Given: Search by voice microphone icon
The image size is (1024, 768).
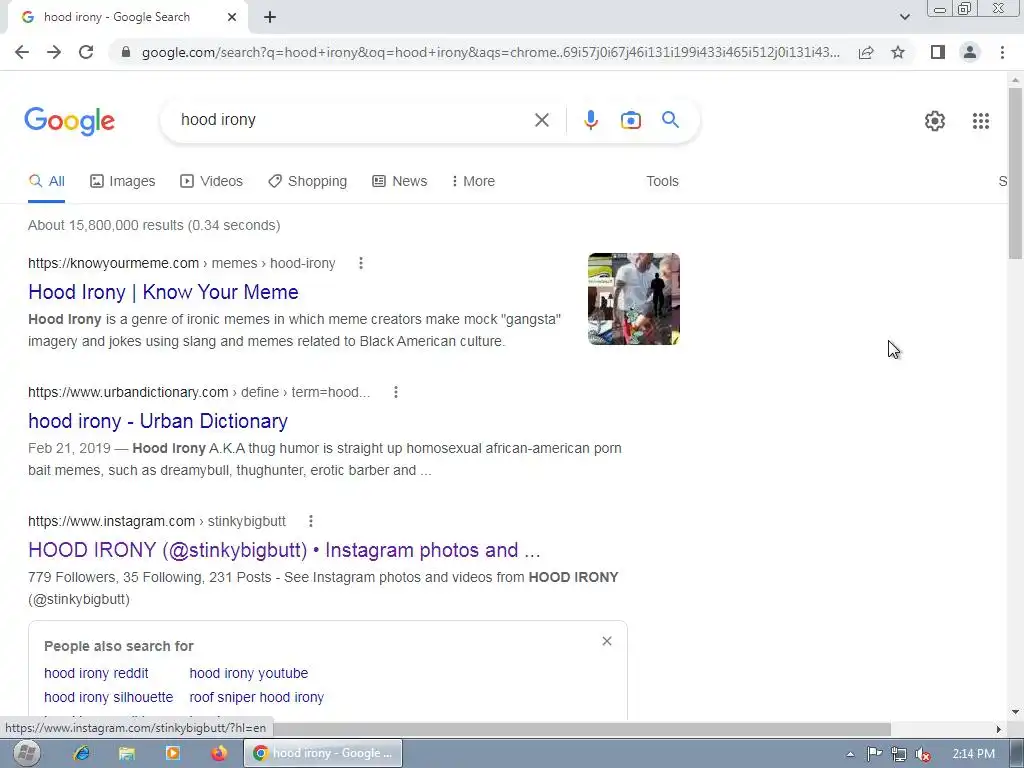Looking at the screenshot, I should 591,120.
